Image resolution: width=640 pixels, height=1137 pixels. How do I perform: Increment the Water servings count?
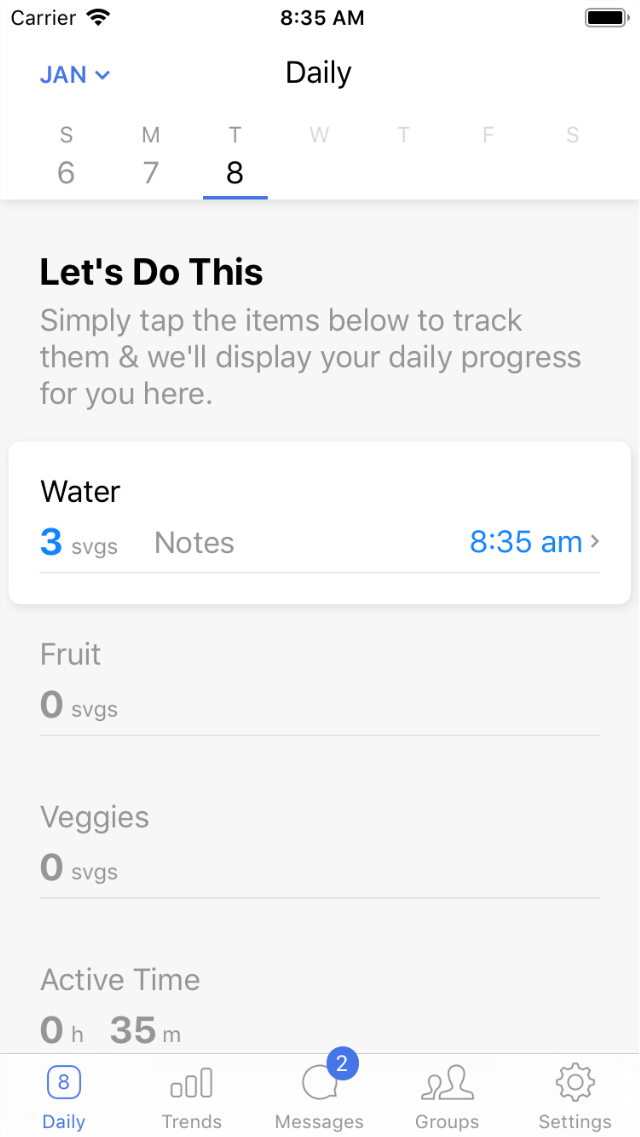(x=51, y=541)
